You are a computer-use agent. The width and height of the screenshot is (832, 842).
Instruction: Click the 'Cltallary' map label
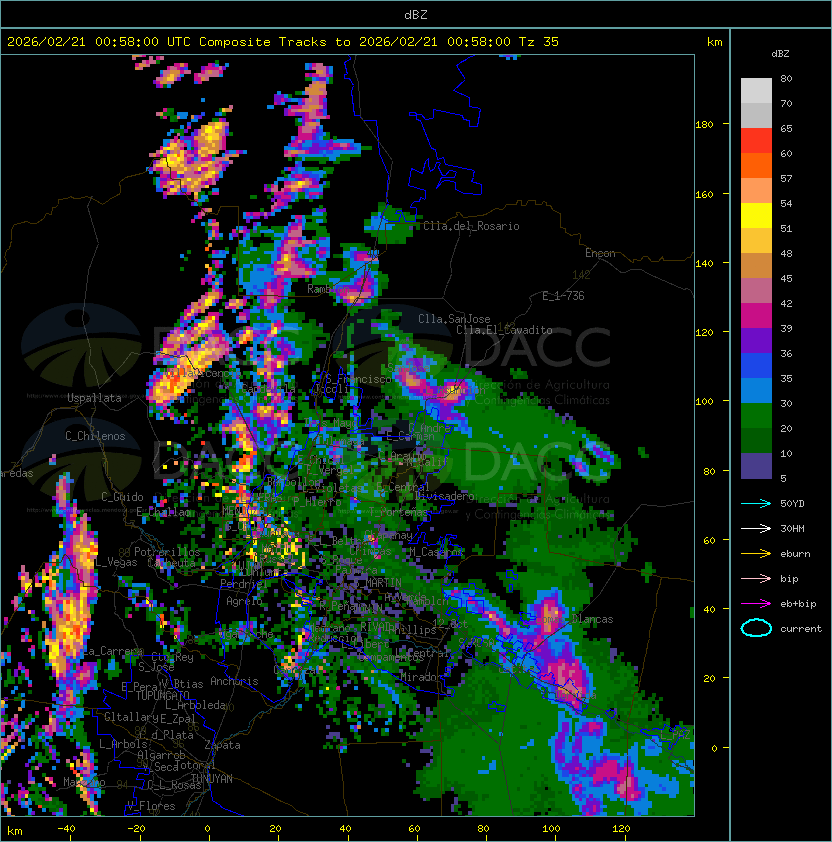(x=131, y=717)
